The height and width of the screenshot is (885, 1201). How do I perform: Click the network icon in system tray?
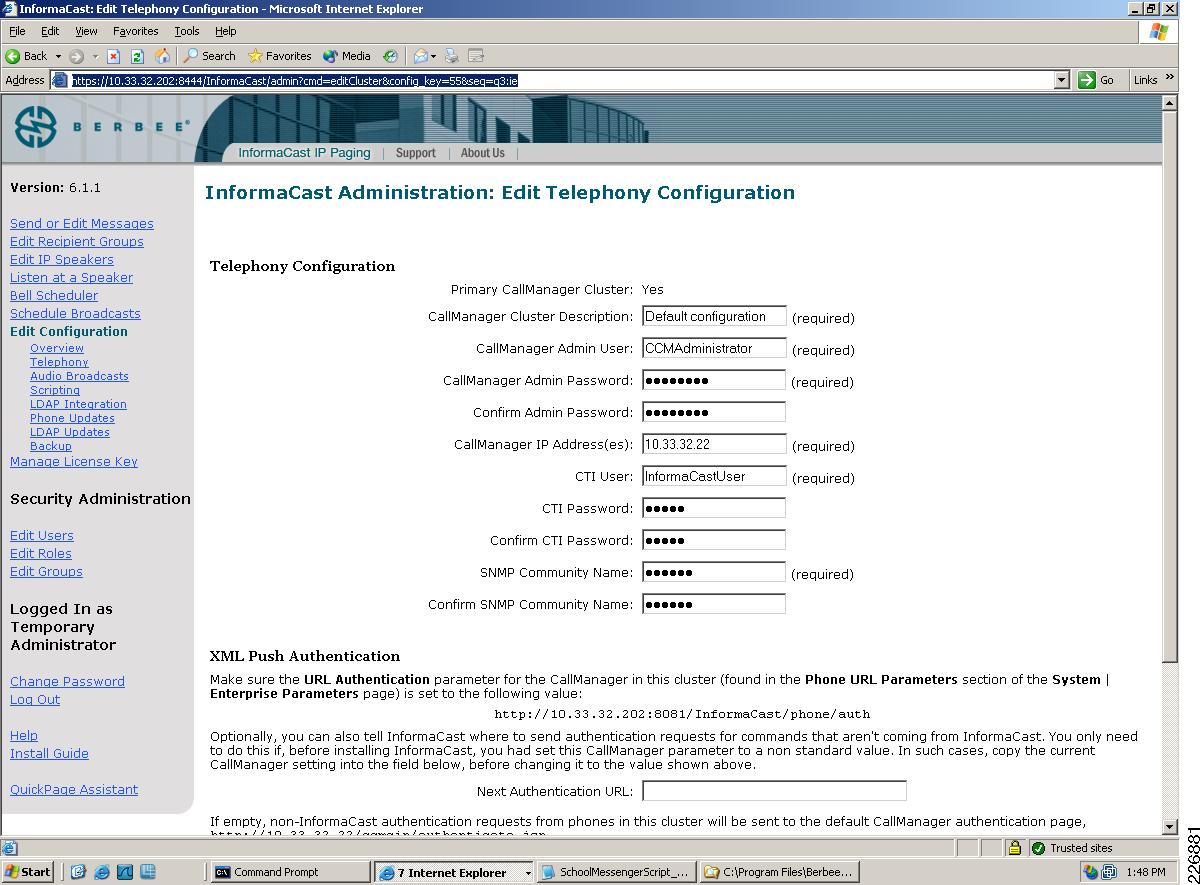1109,872
